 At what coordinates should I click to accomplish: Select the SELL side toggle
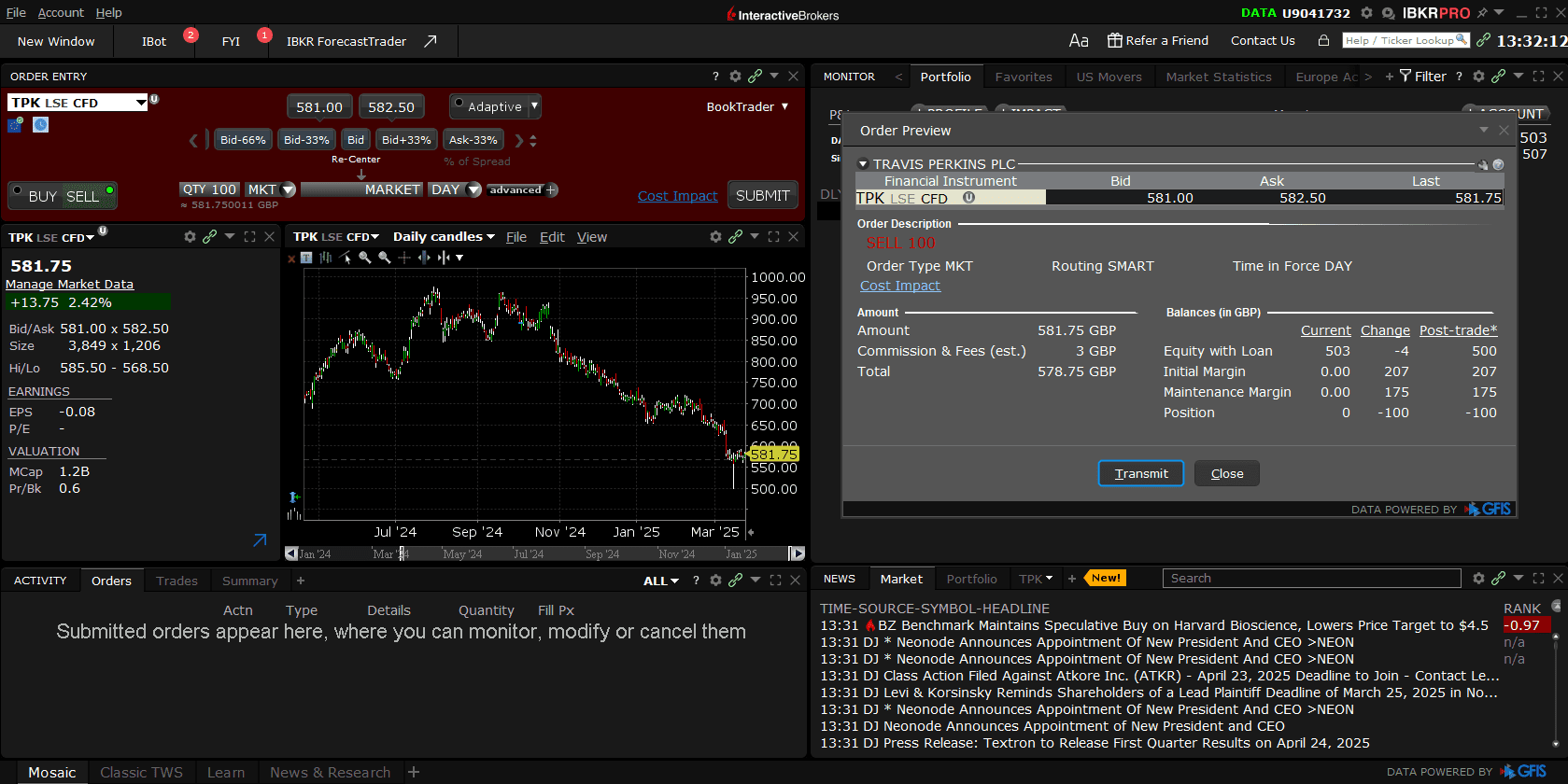83,196
